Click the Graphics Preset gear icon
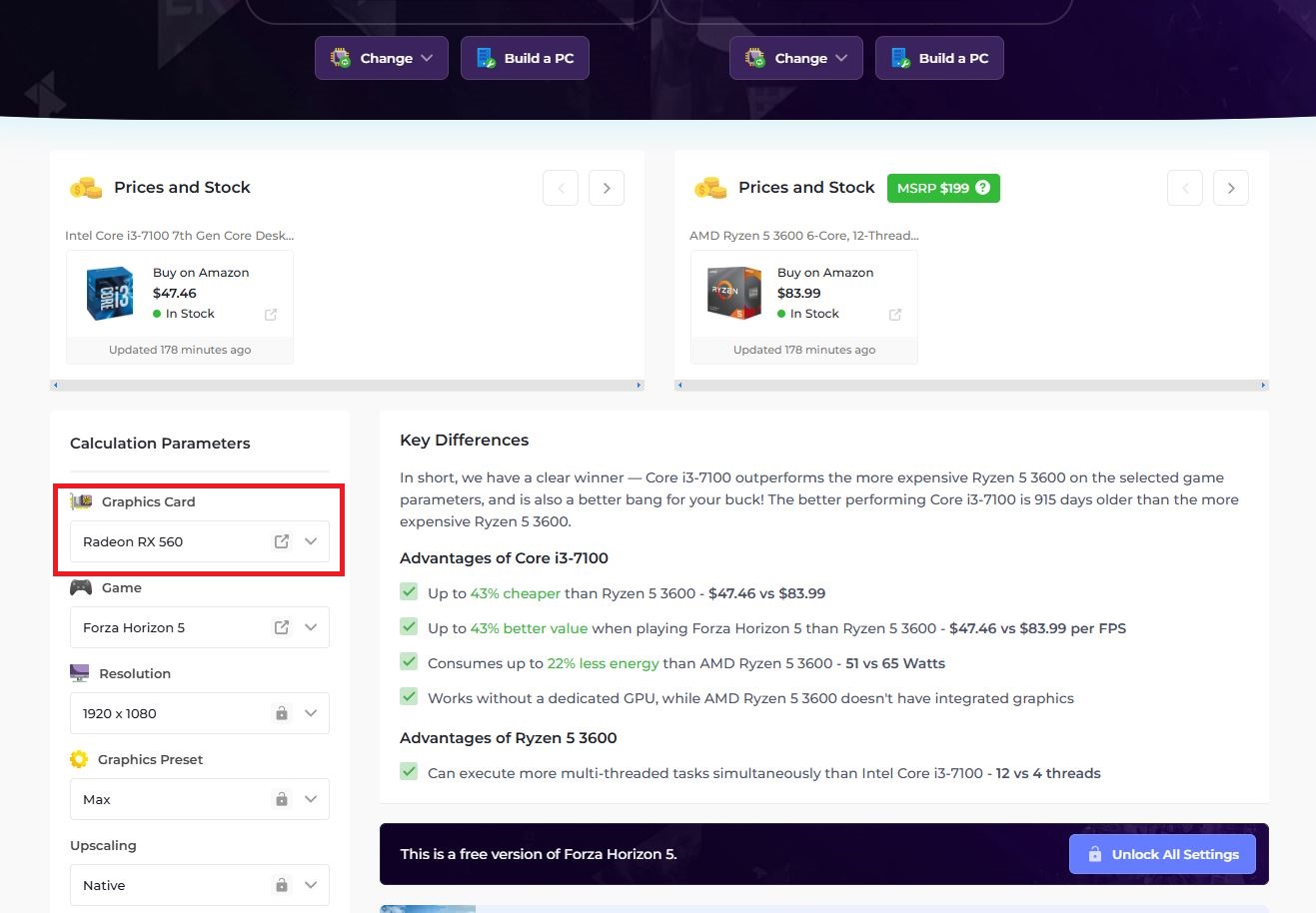Image resolution: width=1316 pixels, height=913 pixels. [79, 759]
